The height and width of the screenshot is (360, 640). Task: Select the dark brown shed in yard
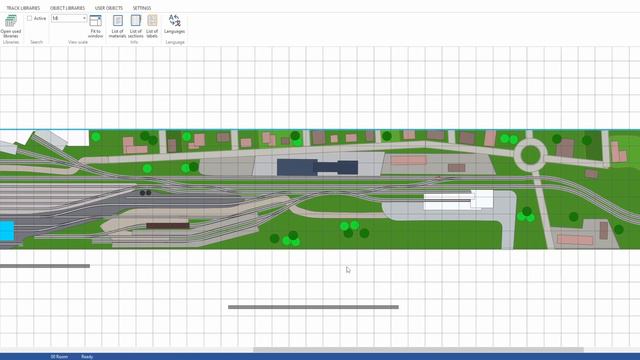(168, 225)
